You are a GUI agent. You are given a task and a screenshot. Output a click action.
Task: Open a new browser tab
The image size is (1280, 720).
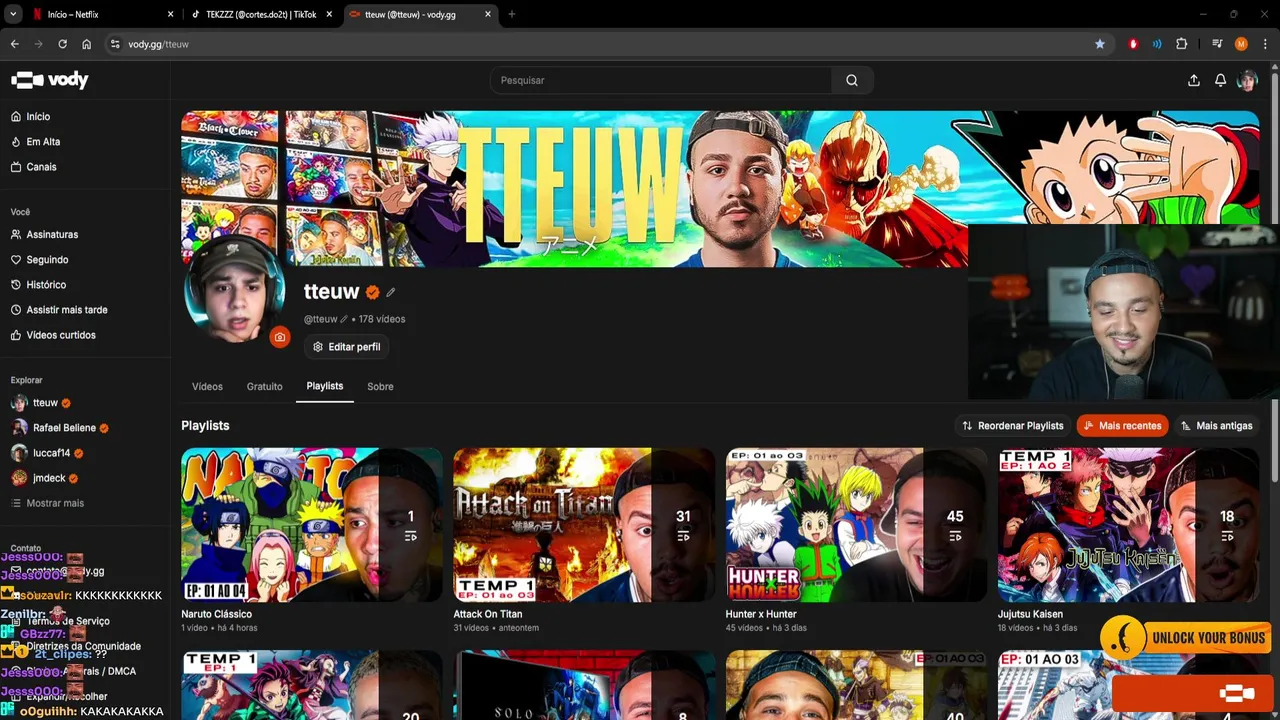pyautogui.click(x=512, y=14)
